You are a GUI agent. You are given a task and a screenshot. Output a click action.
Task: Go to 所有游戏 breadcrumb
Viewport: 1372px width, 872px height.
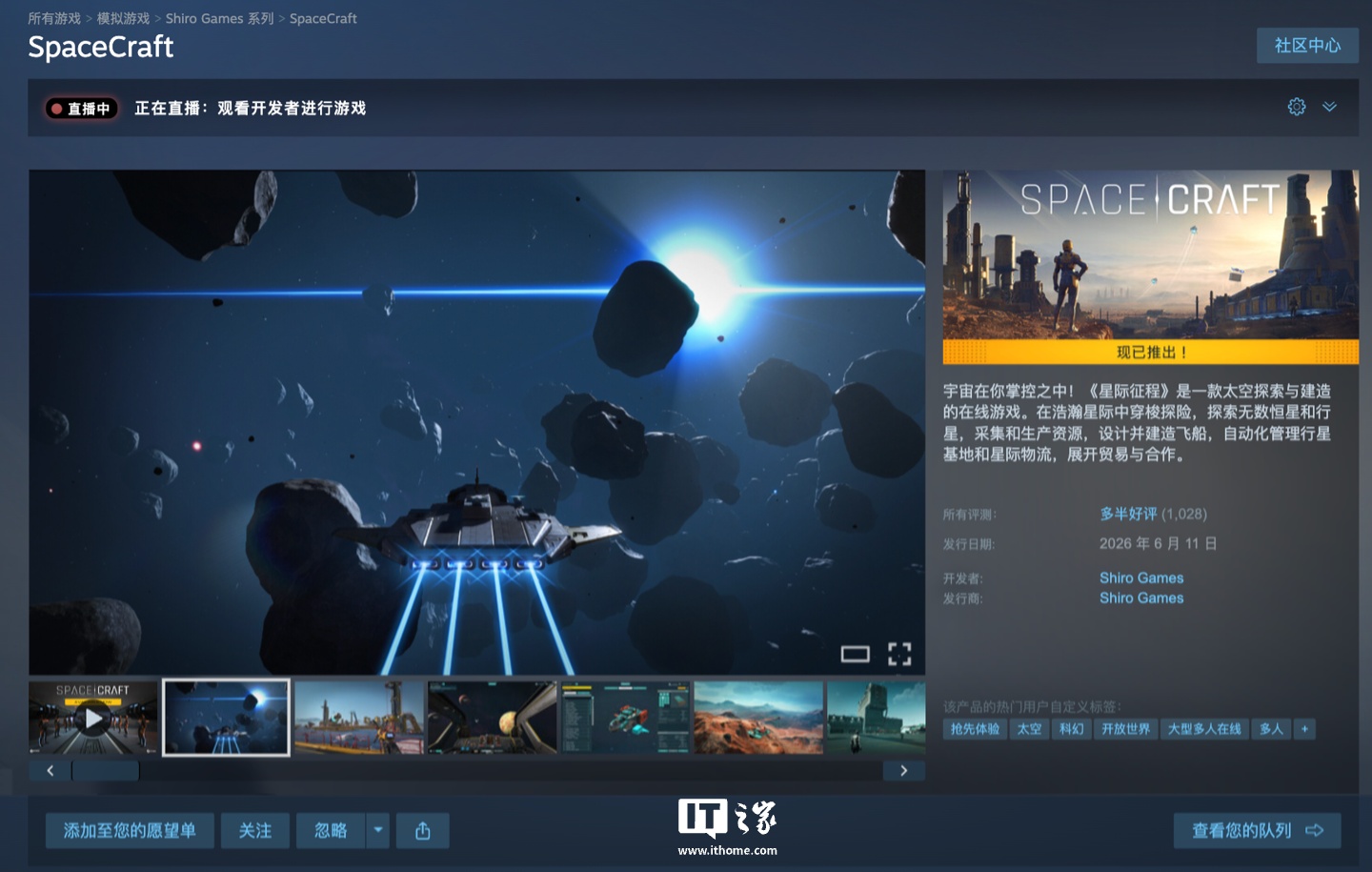54,18
